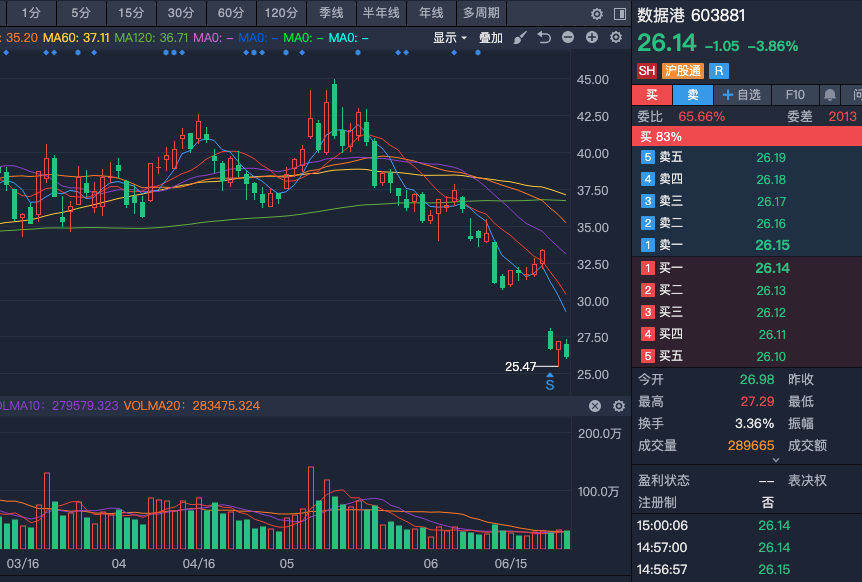Click the 25.47 low price label
Viewport: 862px width, 582px height.
point(520,367)
